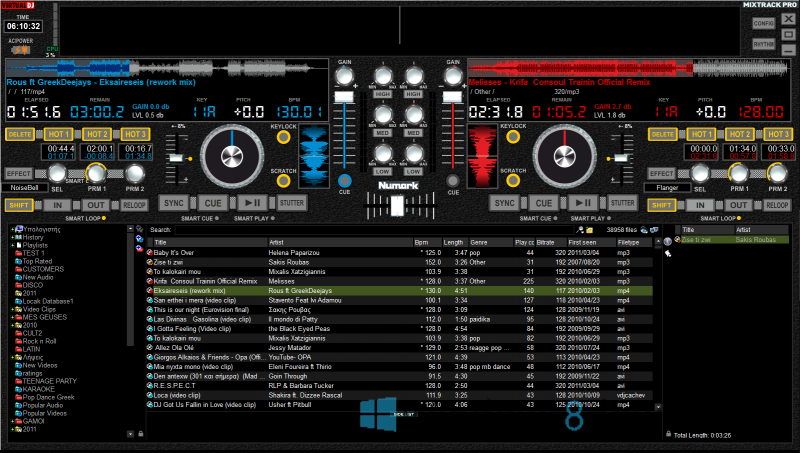Enable the right channel CUE headphone button
This screenshot has height=453, width=800.
453,181
